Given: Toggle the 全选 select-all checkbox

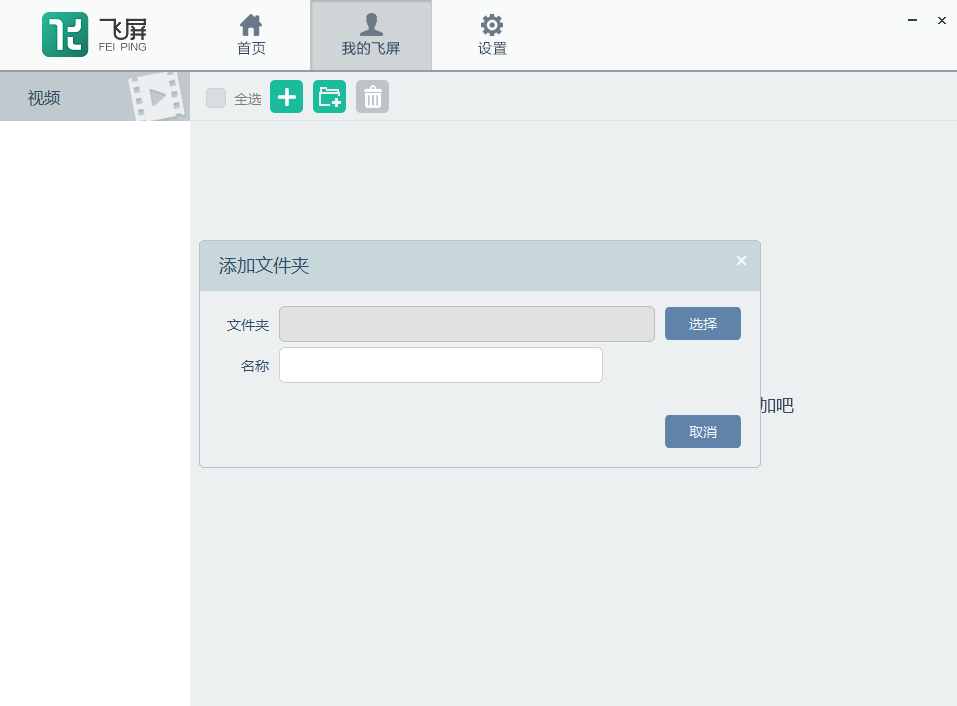Looking at the screenshot, I should (215, 98).
